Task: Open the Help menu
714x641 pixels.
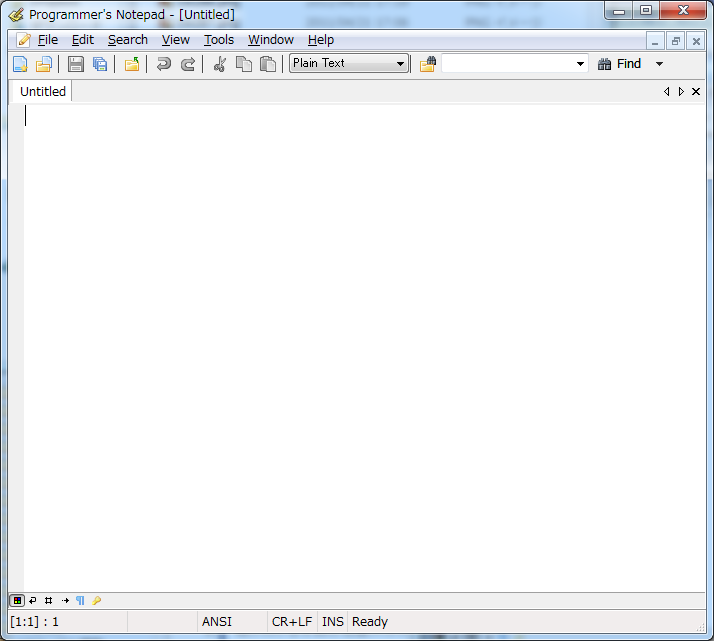Action: point(321,40)
